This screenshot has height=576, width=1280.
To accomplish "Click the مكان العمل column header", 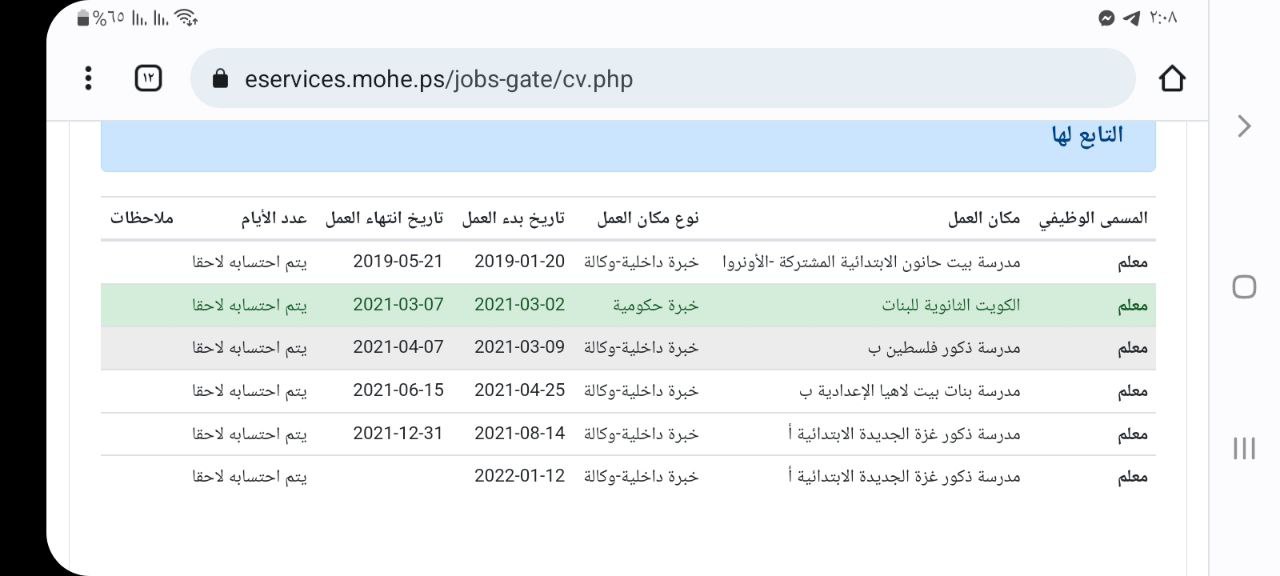I will (984, 218).
